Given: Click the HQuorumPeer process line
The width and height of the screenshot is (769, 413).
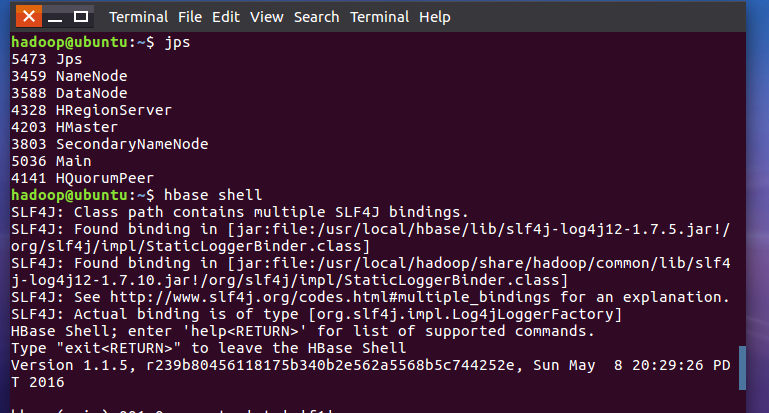Looking at the screenshot, I should click(82, 178).
